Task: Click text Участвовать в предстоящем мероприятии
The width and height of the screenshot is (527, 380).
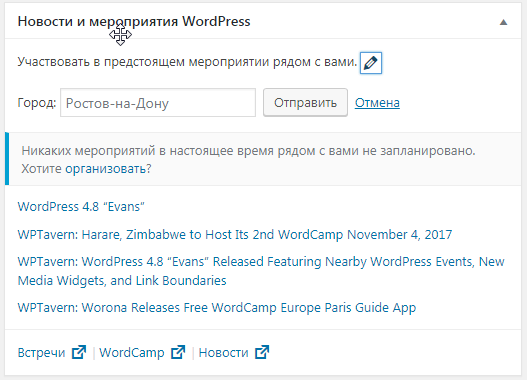Action: tap(187, 62)
